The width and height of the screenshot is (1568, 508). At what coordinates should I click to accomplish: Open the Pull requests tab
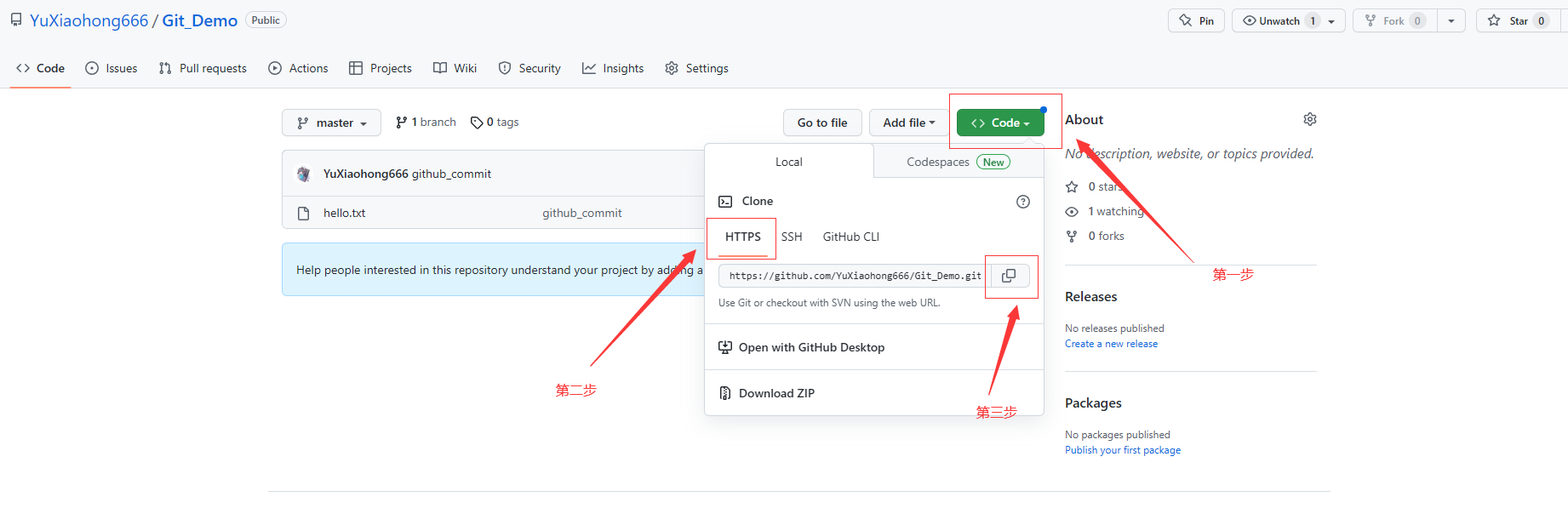pos(203,69)
